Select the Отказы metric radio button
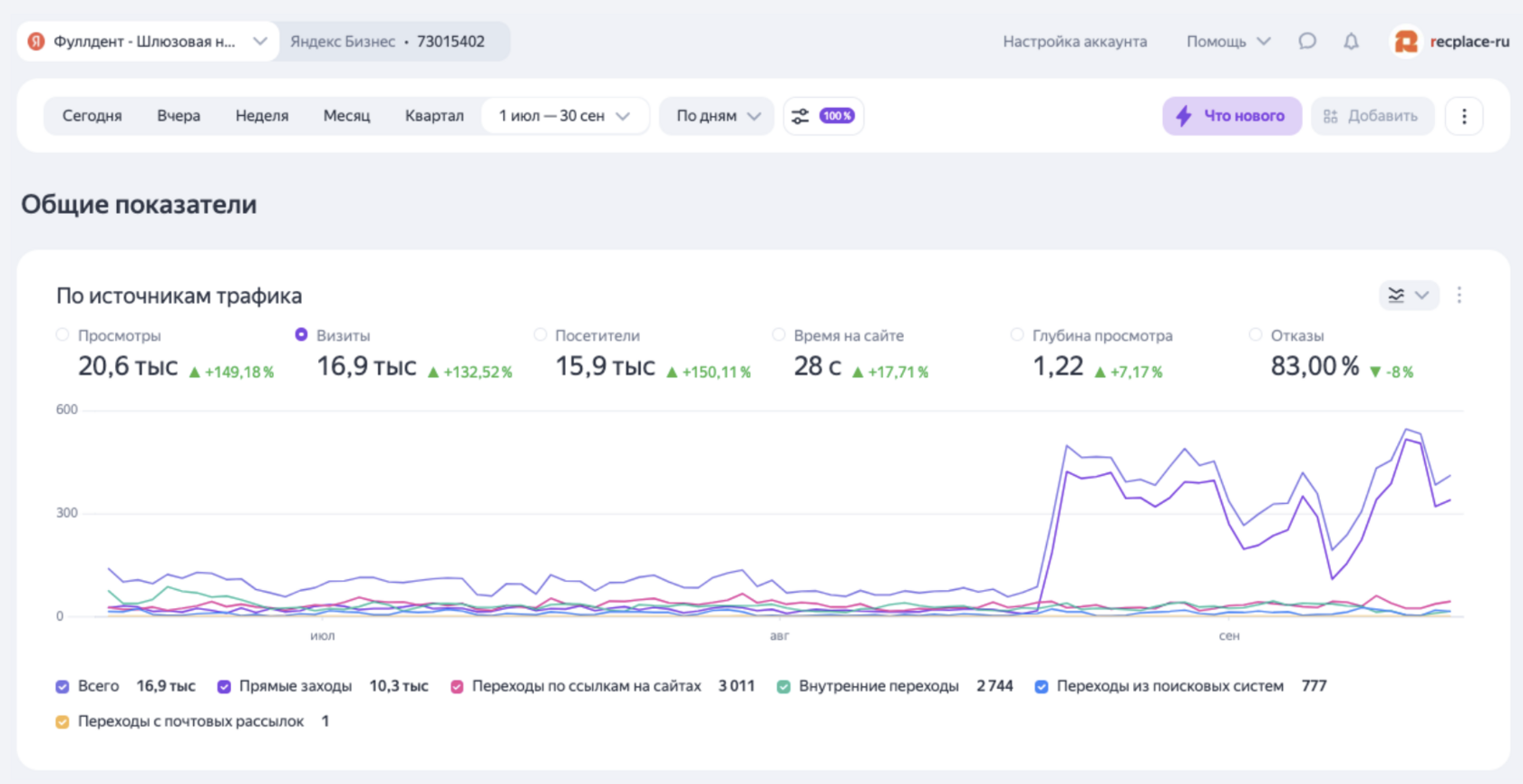The image size is (1523, 784). [x=1256, y=335]
